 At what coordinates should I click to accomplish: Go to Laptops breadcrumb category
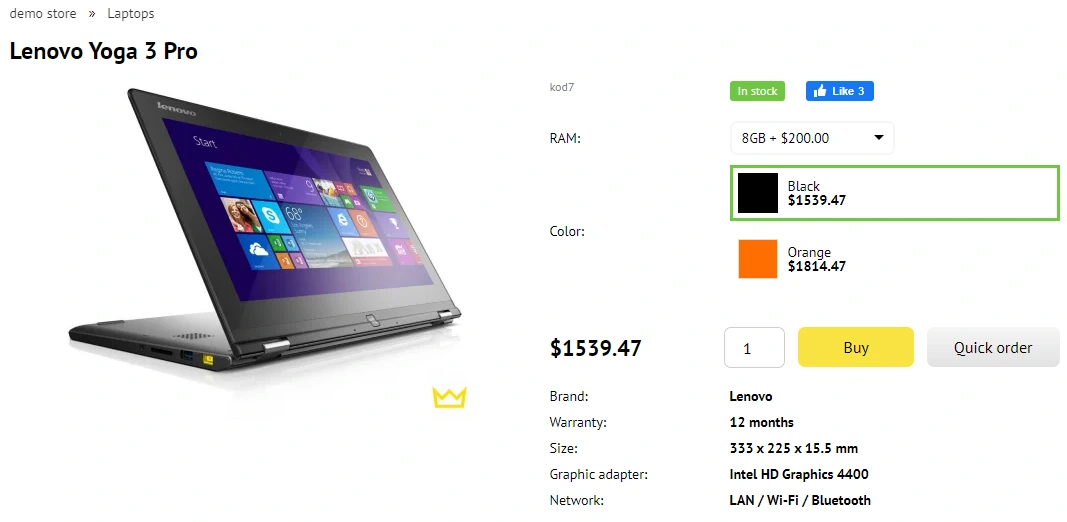click(131, 14)
